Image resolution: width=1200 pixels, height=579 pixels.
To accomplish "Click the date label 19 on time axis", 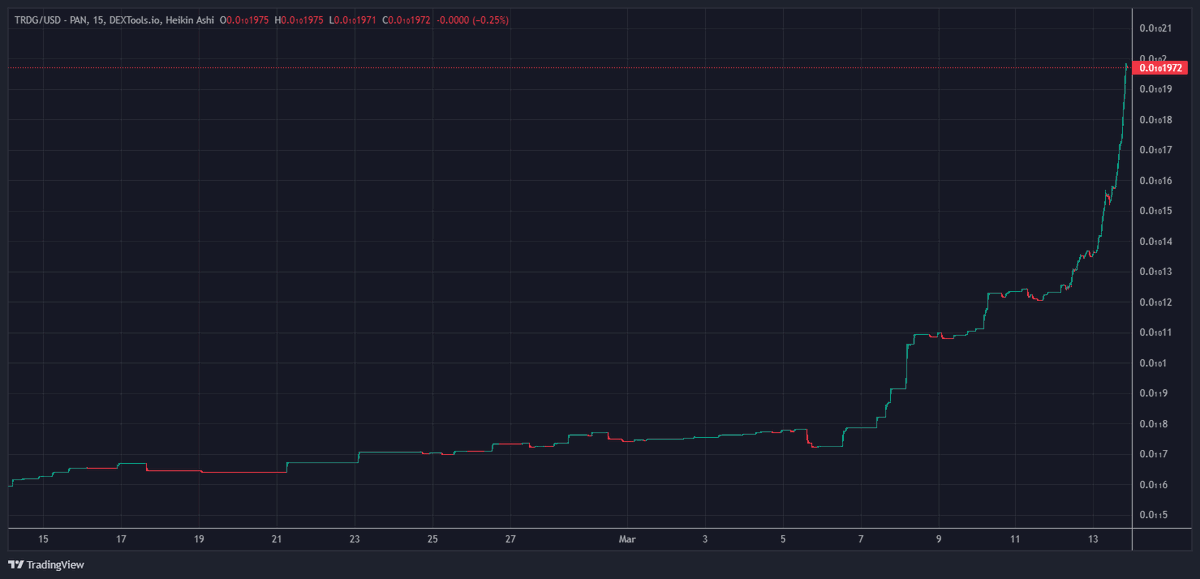I will point(199,538).
